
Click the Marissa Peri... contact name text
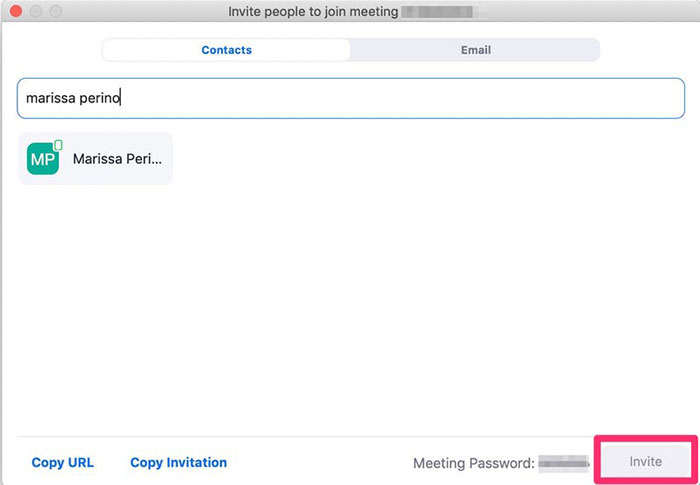pyautogui.click(x=117, y=159)
